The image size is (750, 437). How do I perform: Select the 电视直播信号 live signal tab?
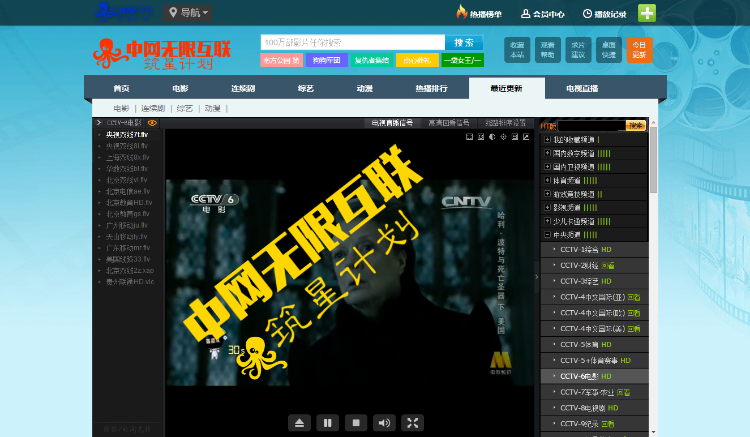tap(392, 123)
